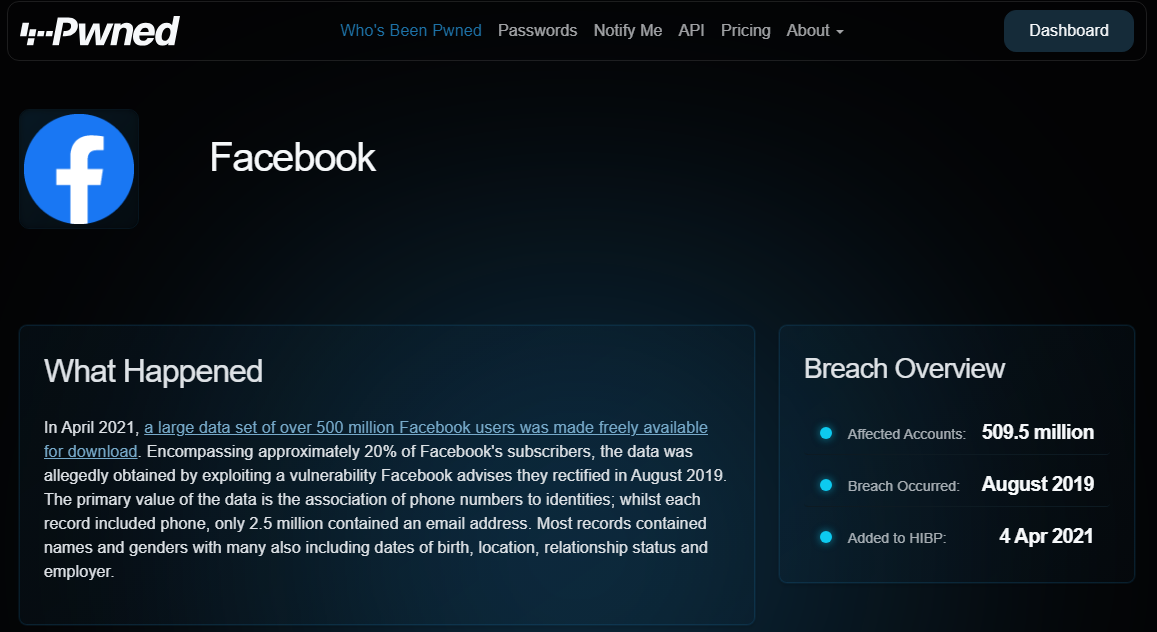Click the Facebook logo image
The image size is (1157, 632).
(79, 169)
